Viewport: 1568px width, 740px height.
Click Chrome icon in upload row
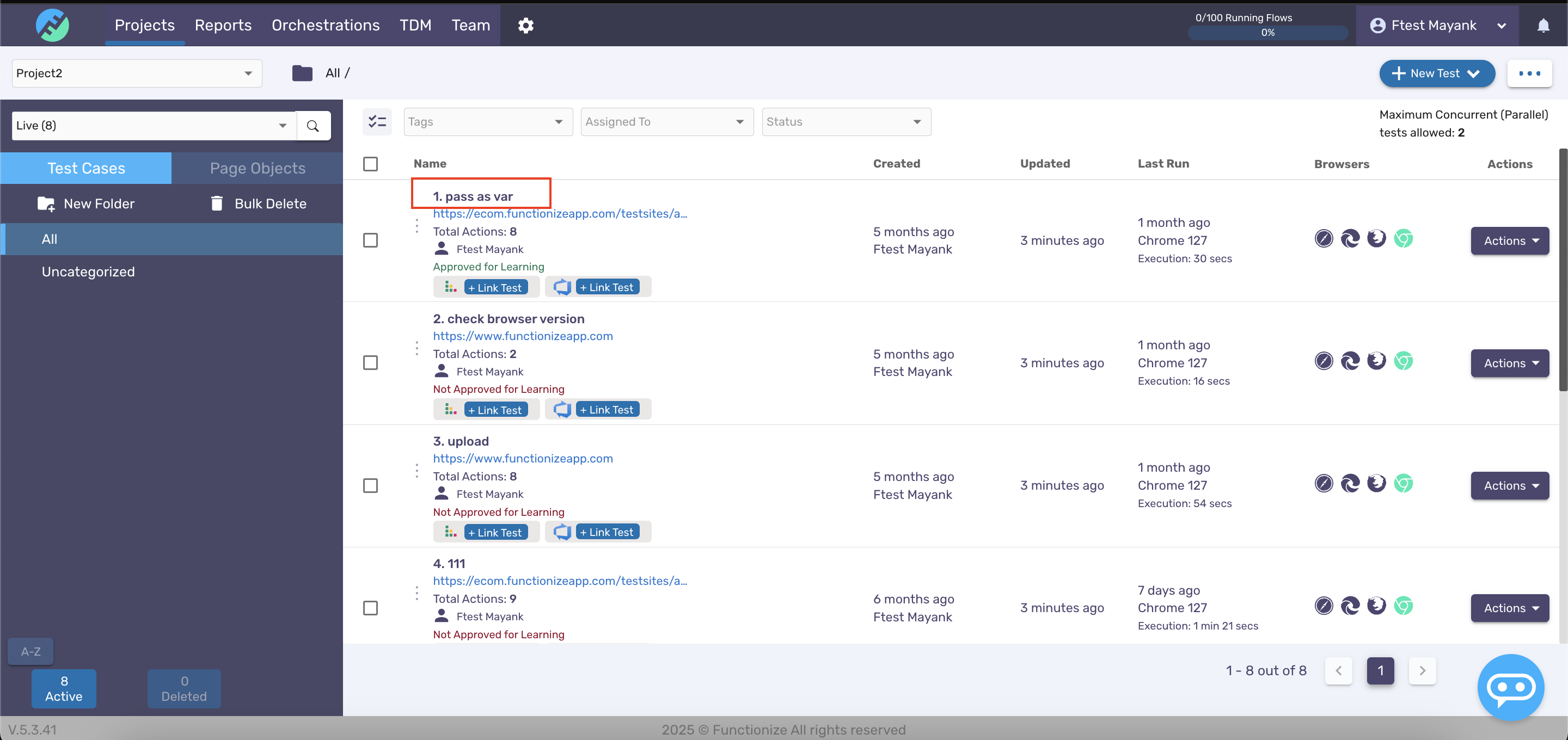(x=1403, y=483)
